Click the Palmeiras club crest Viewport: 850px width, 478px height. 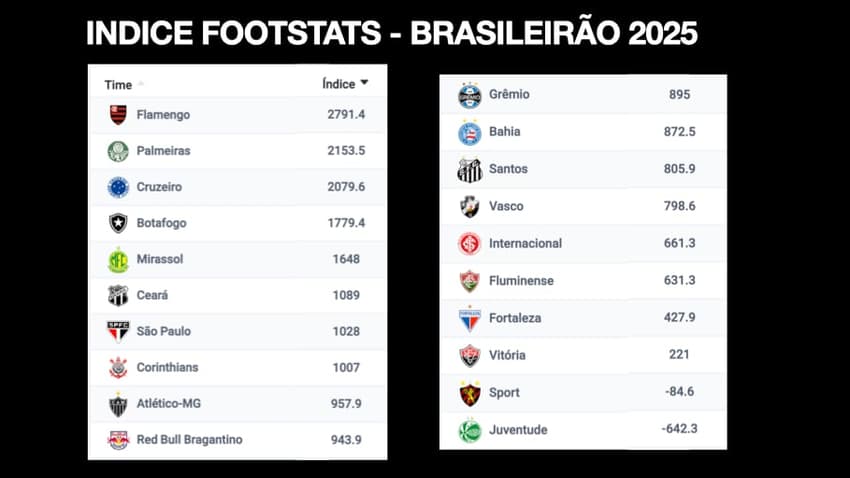[x=118, y=151]
